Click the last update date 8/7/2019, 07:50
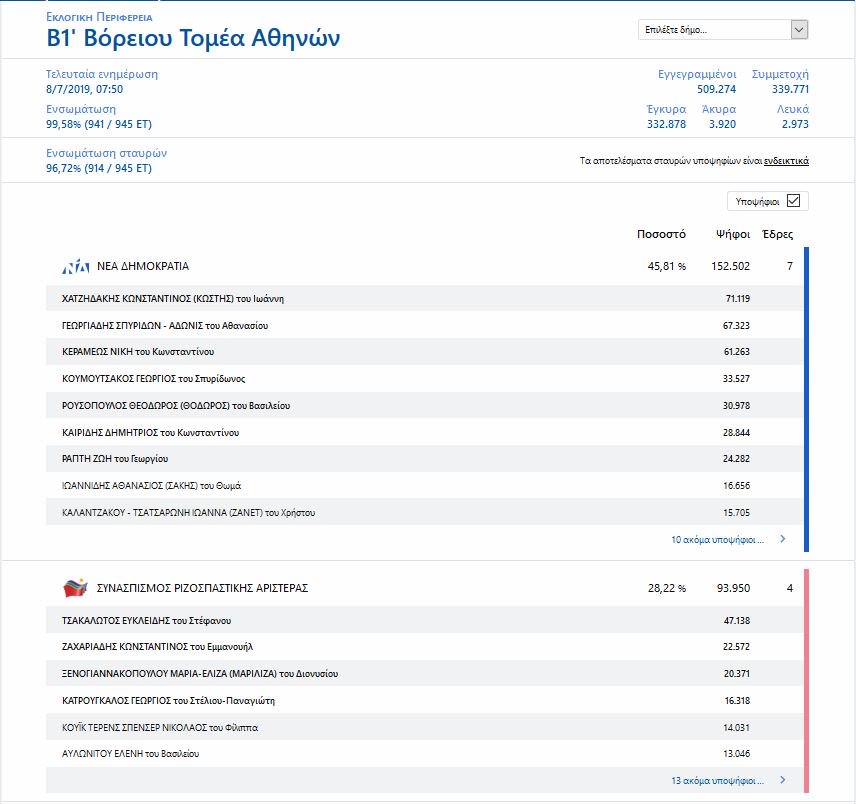The image size is (856, 804). click(x=85, y=89)
